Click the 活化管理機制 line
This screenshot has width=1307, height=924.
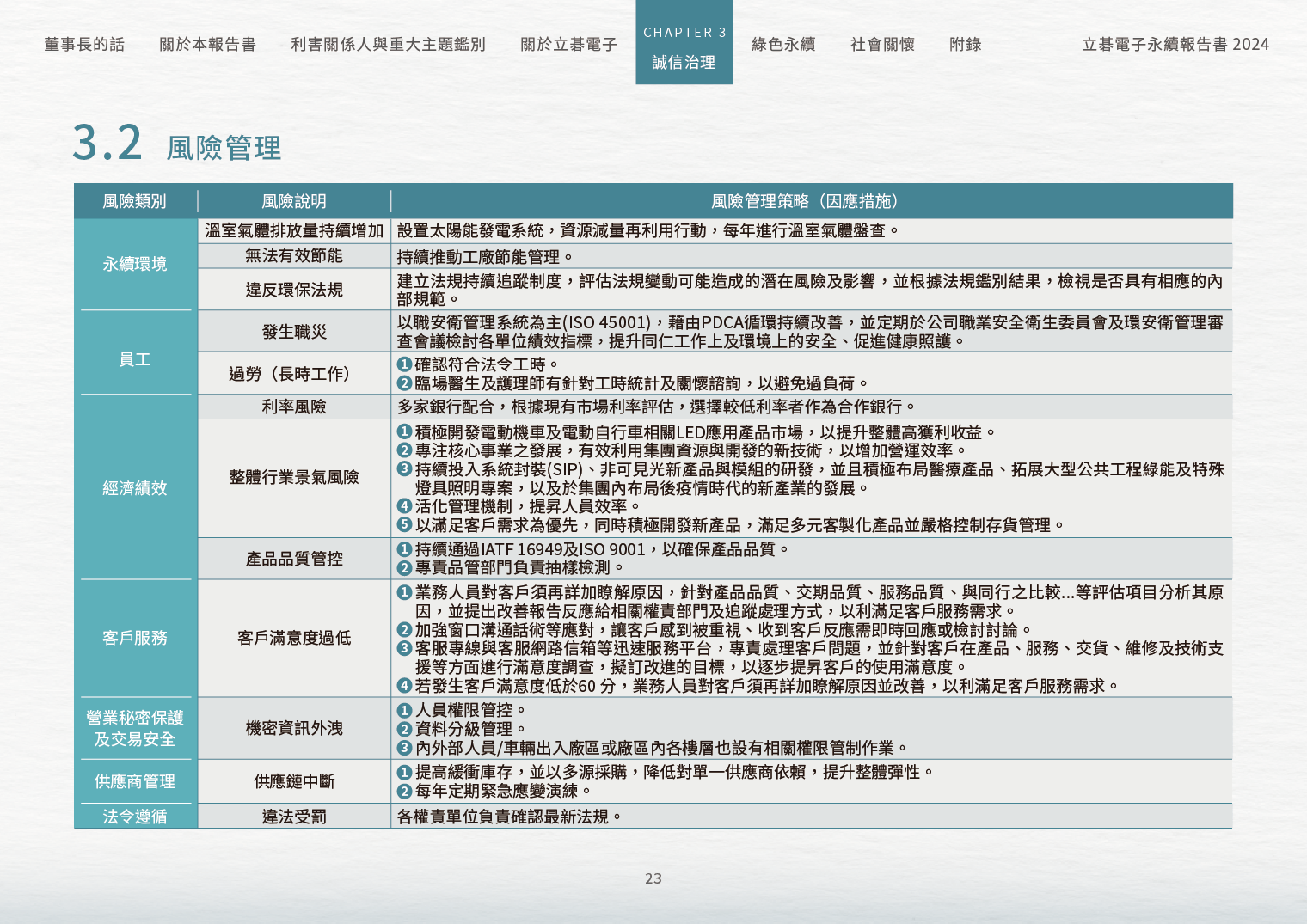519,506
